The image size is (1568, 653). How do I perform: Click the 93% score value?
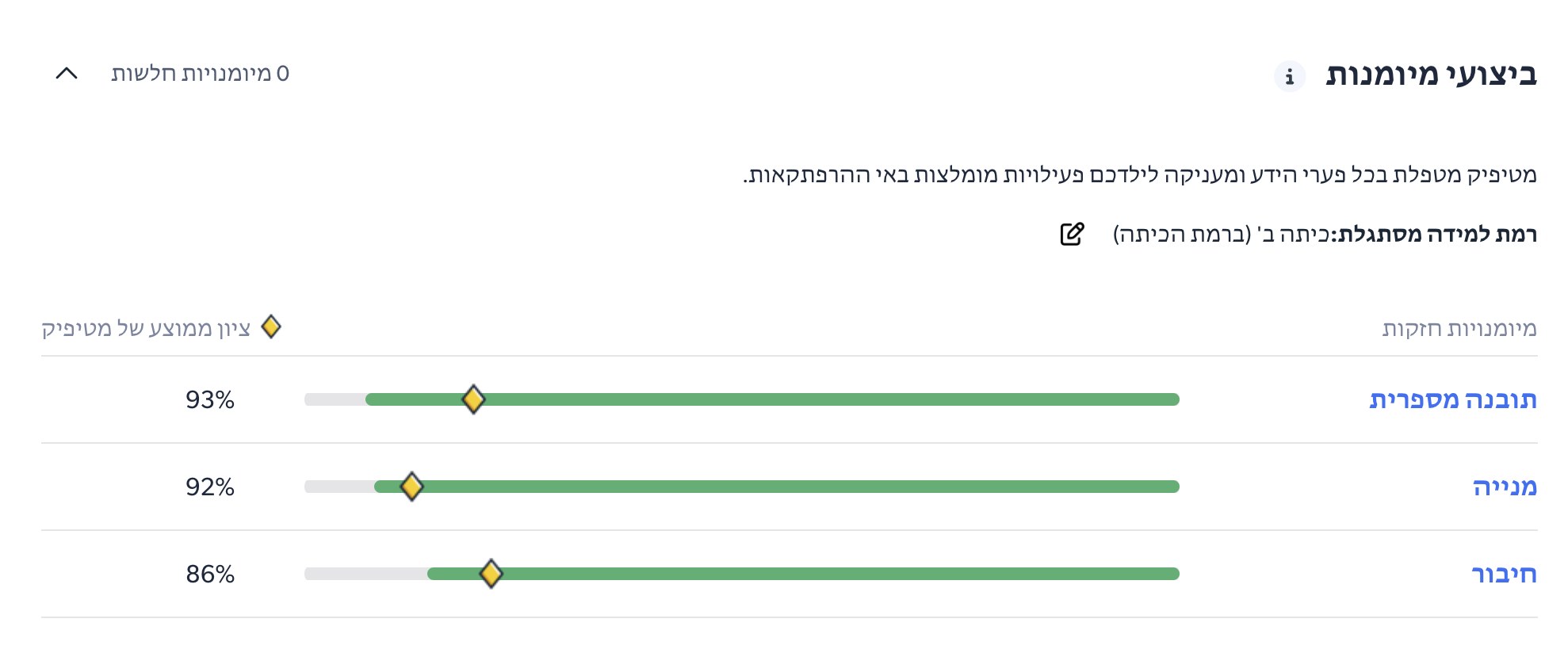click(210, 399)
